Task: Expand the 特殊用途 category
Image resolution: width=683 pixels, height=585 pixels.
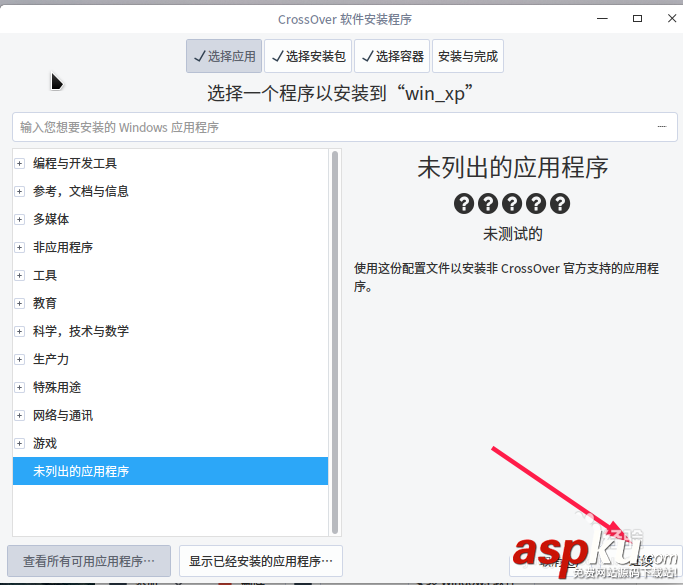Action: coord(19,387)
